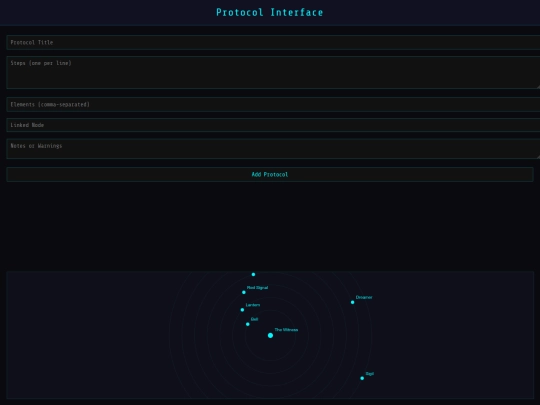Select The Witness central node
The image size is (540, 405).
point(270,335)
